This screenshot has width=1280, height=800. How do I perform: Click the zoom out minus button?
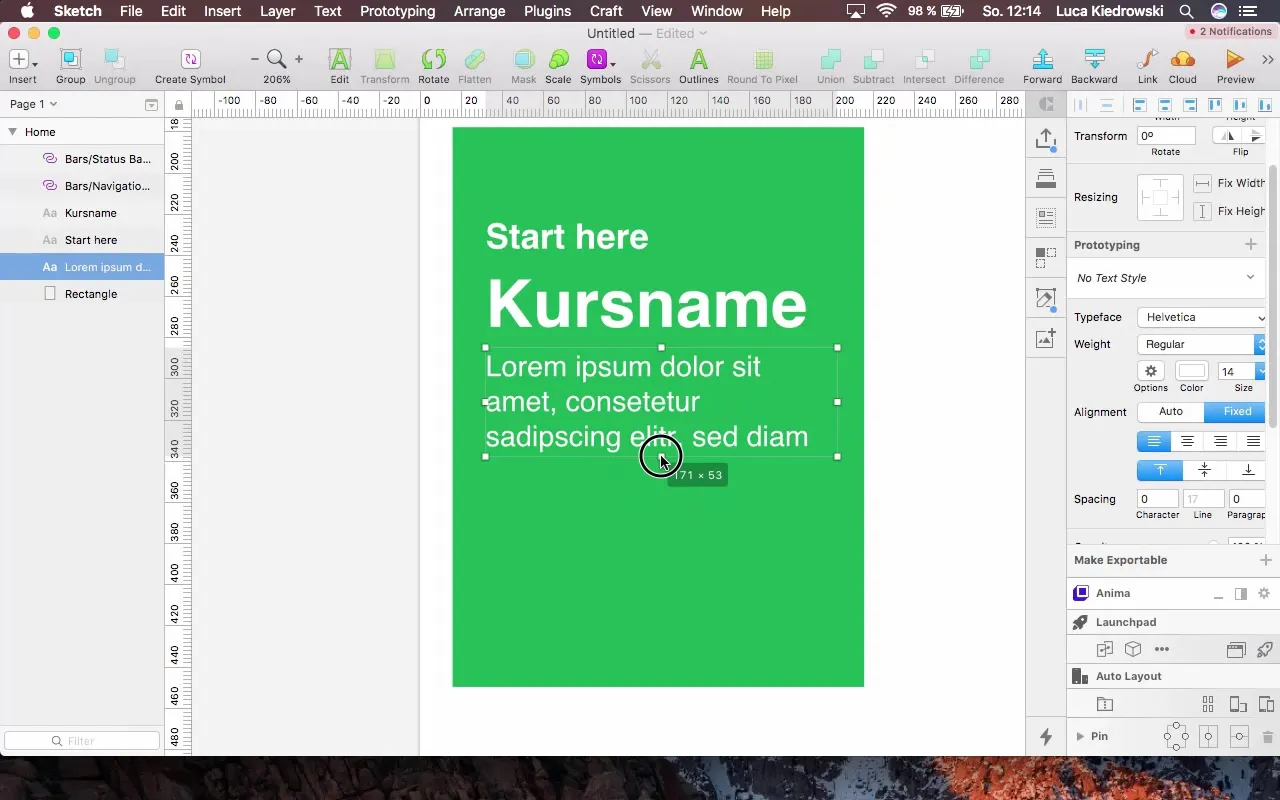click(255, 60)
